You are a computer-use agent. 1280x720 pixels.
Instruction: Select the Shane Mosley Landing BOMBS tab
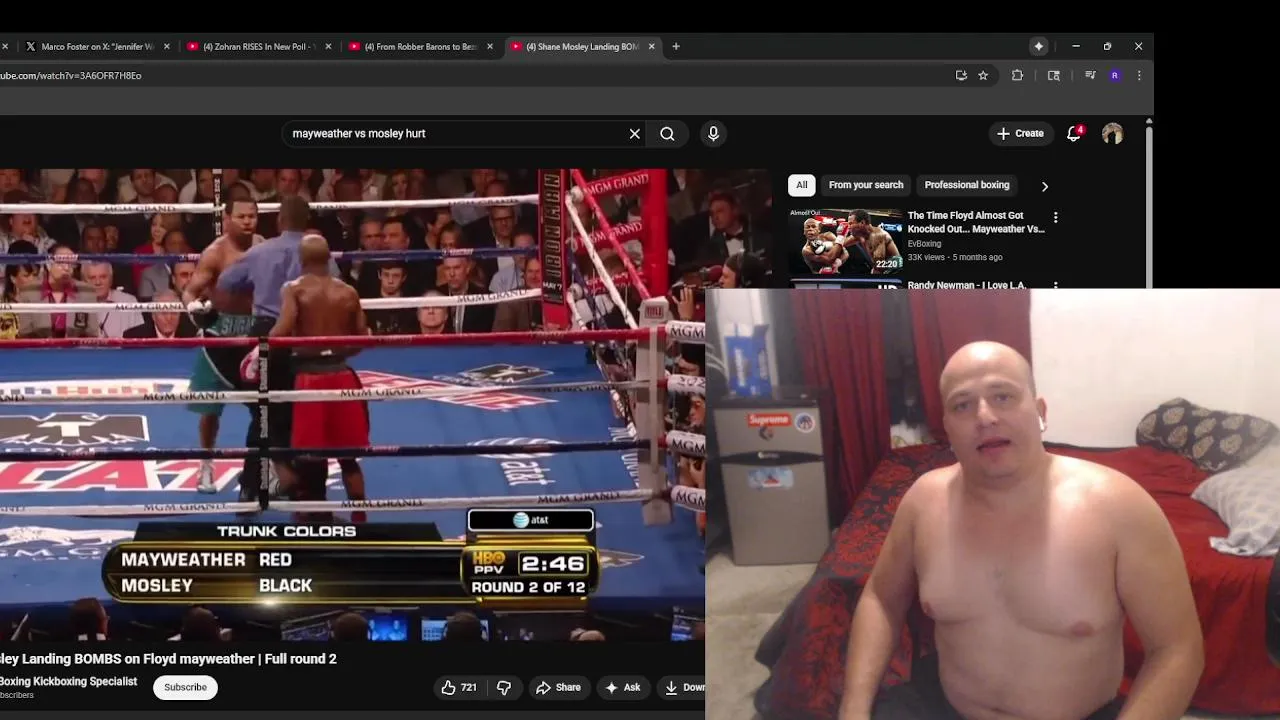(582, 46)
